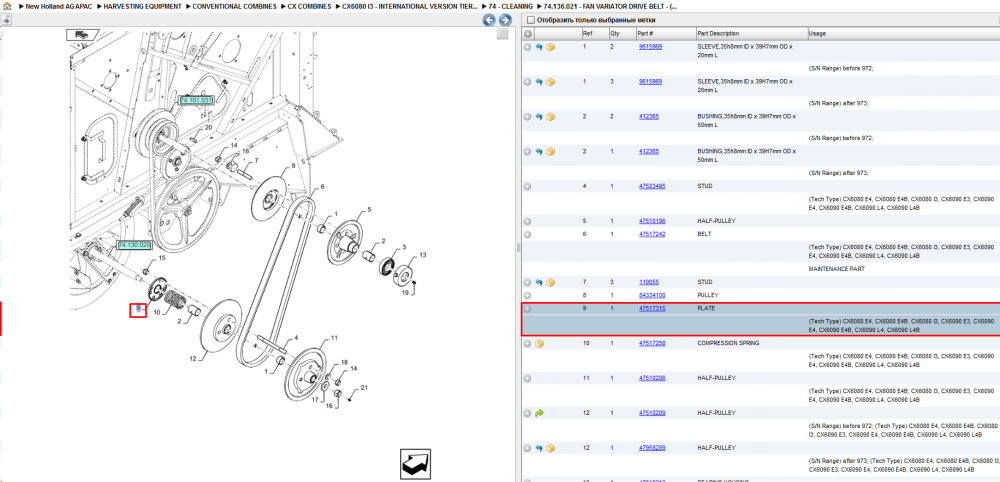Click the box icon for BUSHING qty 1 row

point(550,152)
